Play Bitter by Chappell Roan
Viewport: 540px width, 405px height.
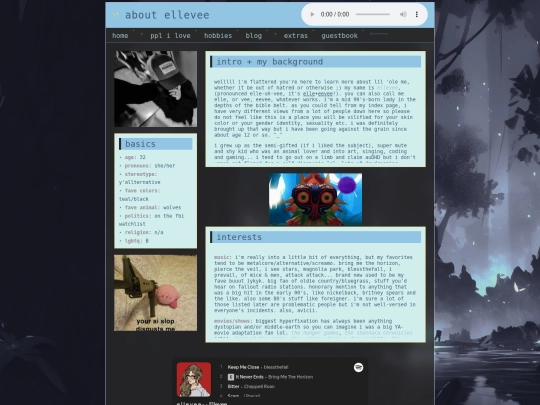251,386
